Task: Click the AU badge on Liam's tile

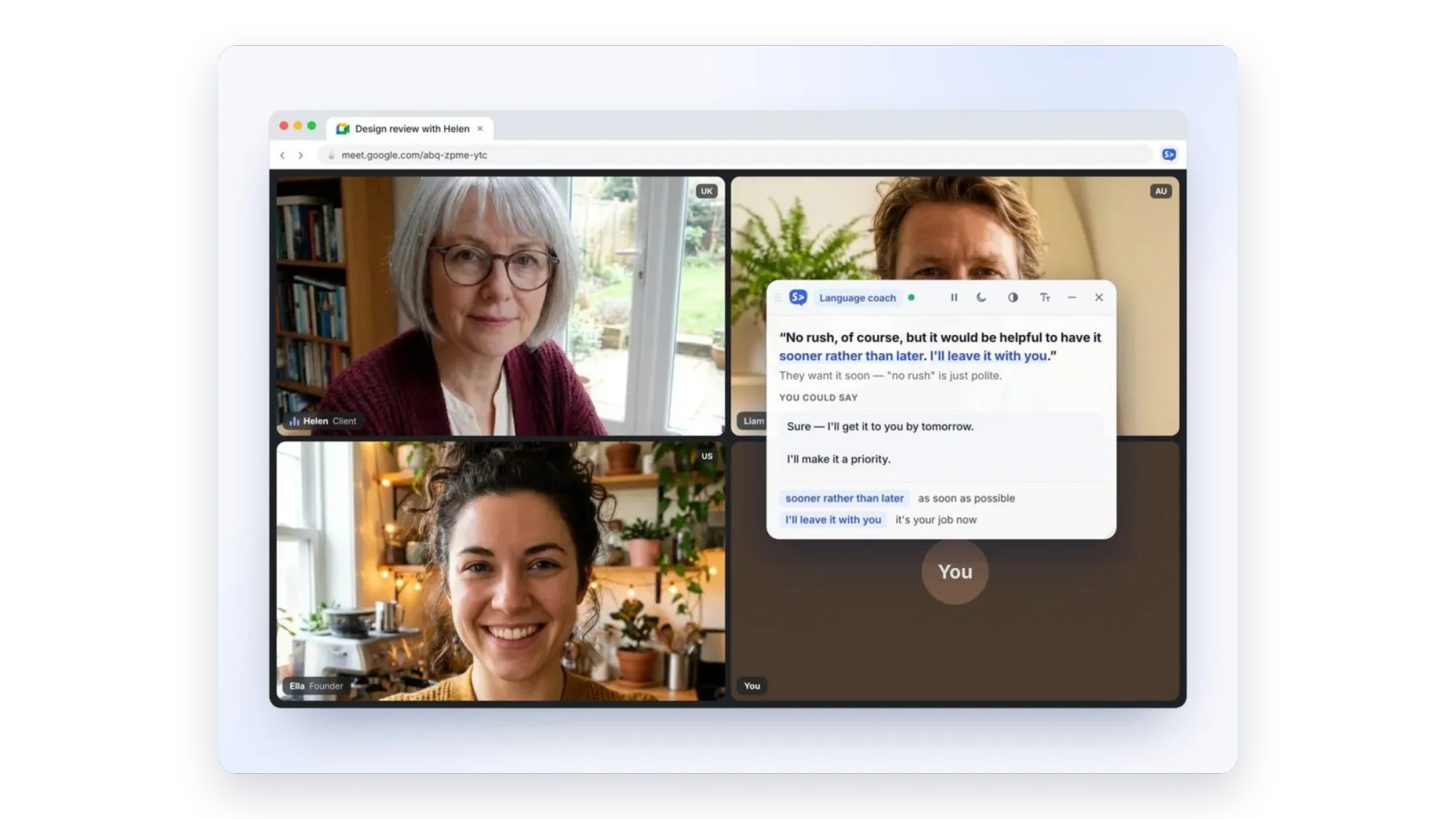Action: pyautogui.click(x=1161, y=191)
